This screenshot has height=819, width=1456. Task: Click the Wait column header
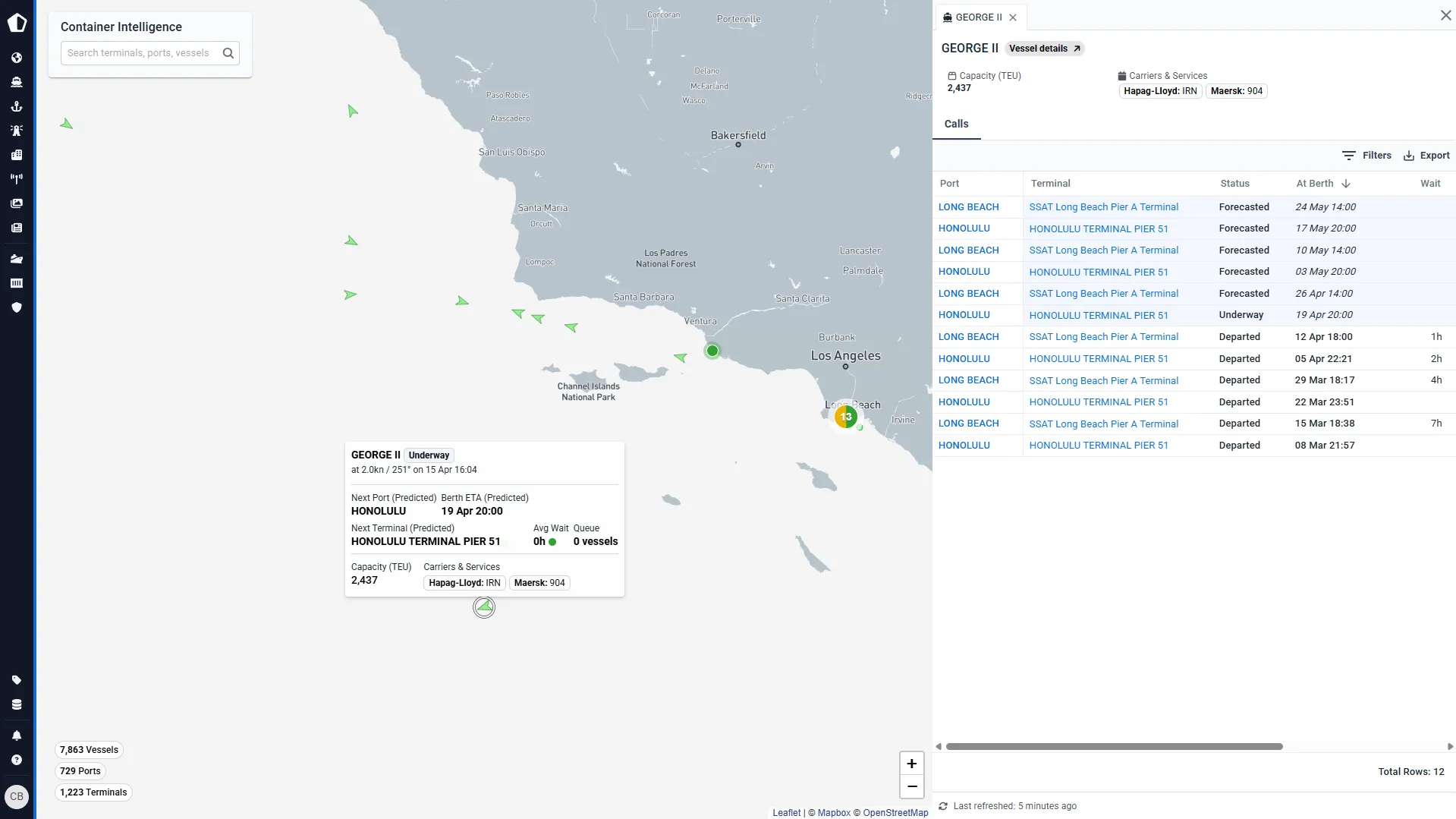point(1430,184)
